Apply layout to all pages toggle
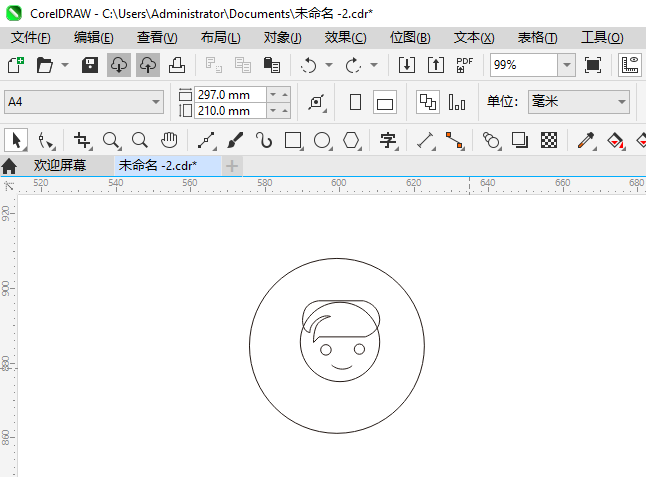646x477 pixels. click(x=428, y=102)
